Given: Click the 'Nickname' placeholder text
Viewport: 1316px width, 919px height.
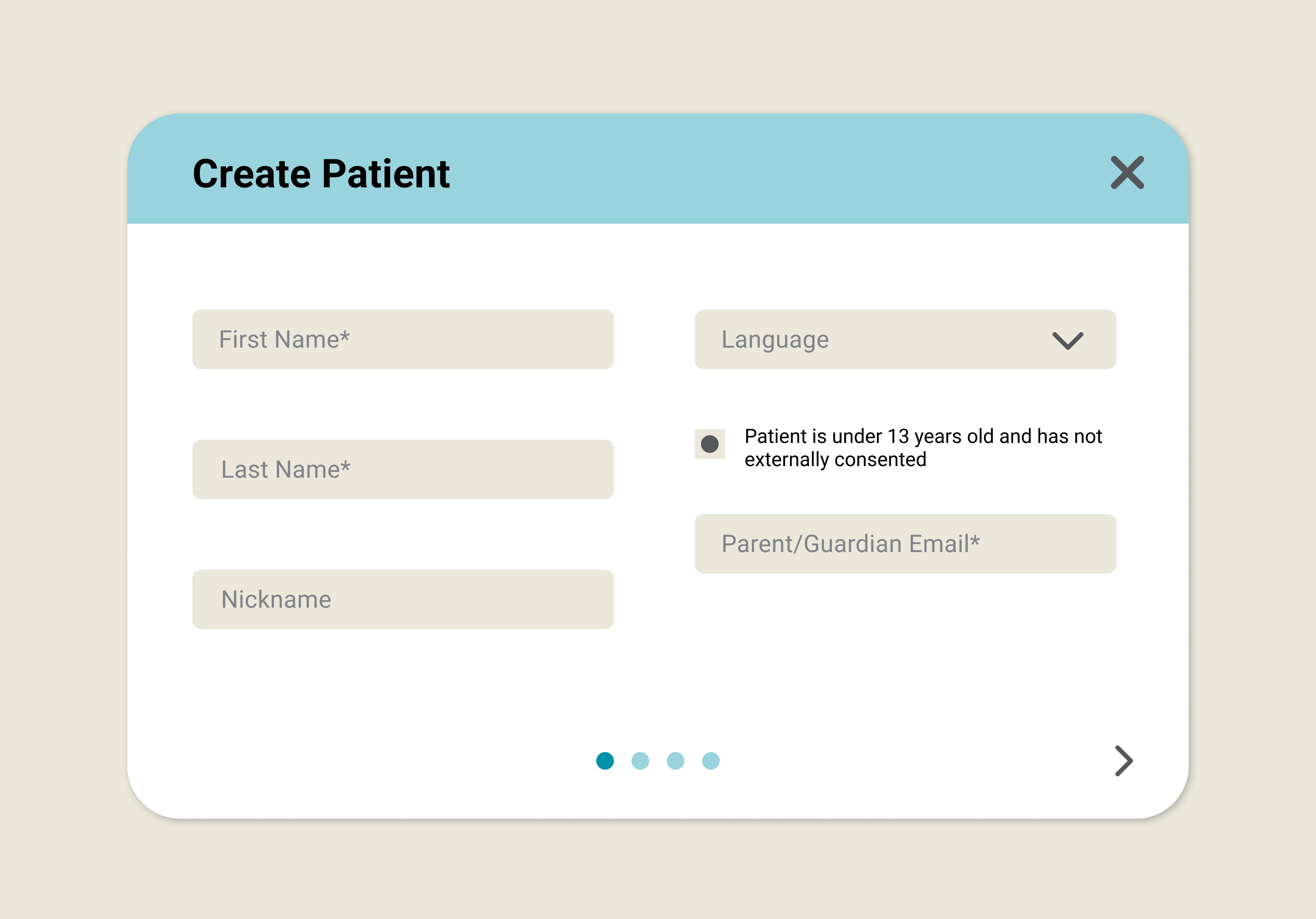Looking at the screenshot, I should coord(276,599).
